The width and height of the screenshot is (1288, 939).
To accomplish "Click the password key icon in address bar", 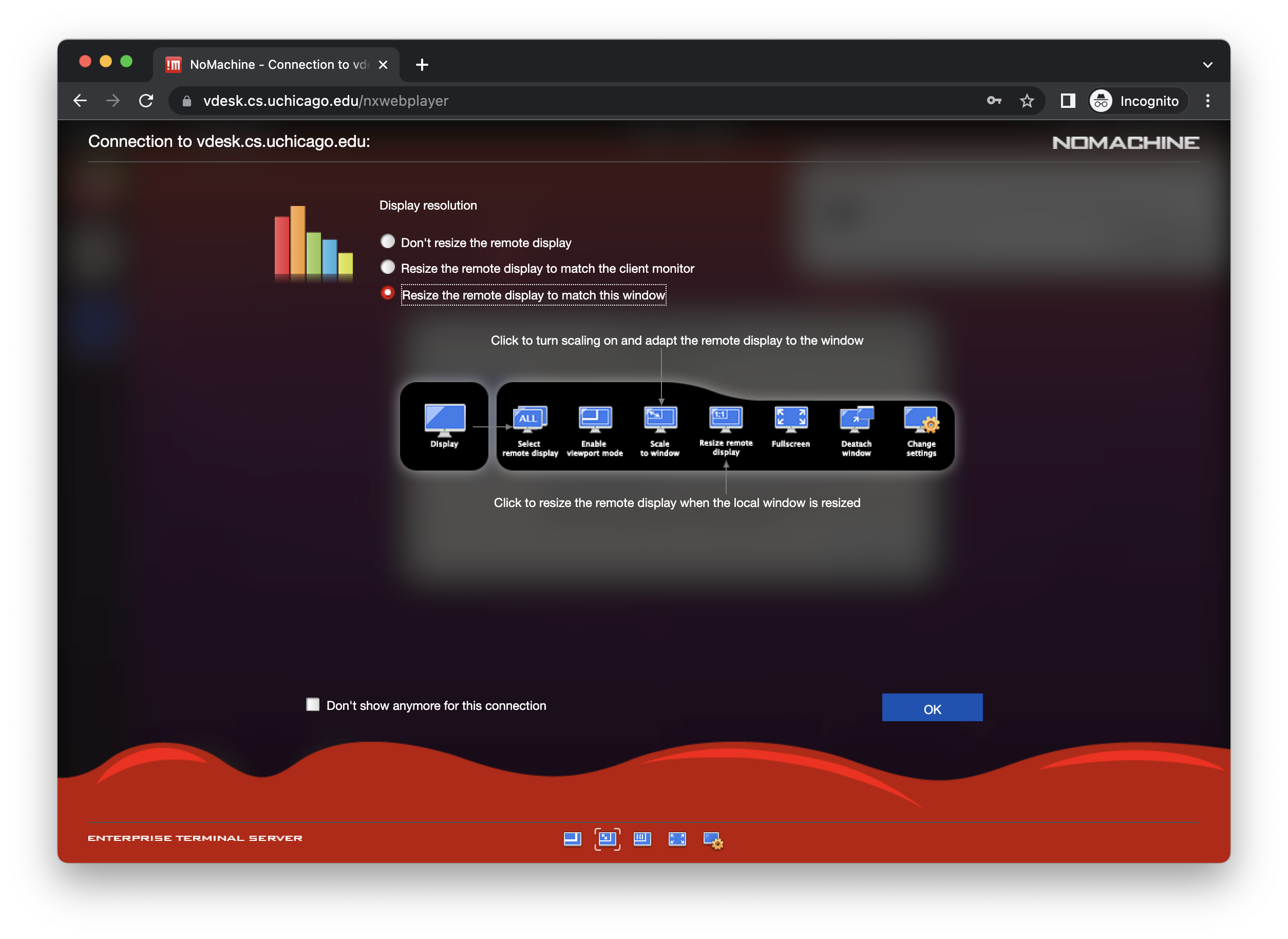I will coord(994,101).
